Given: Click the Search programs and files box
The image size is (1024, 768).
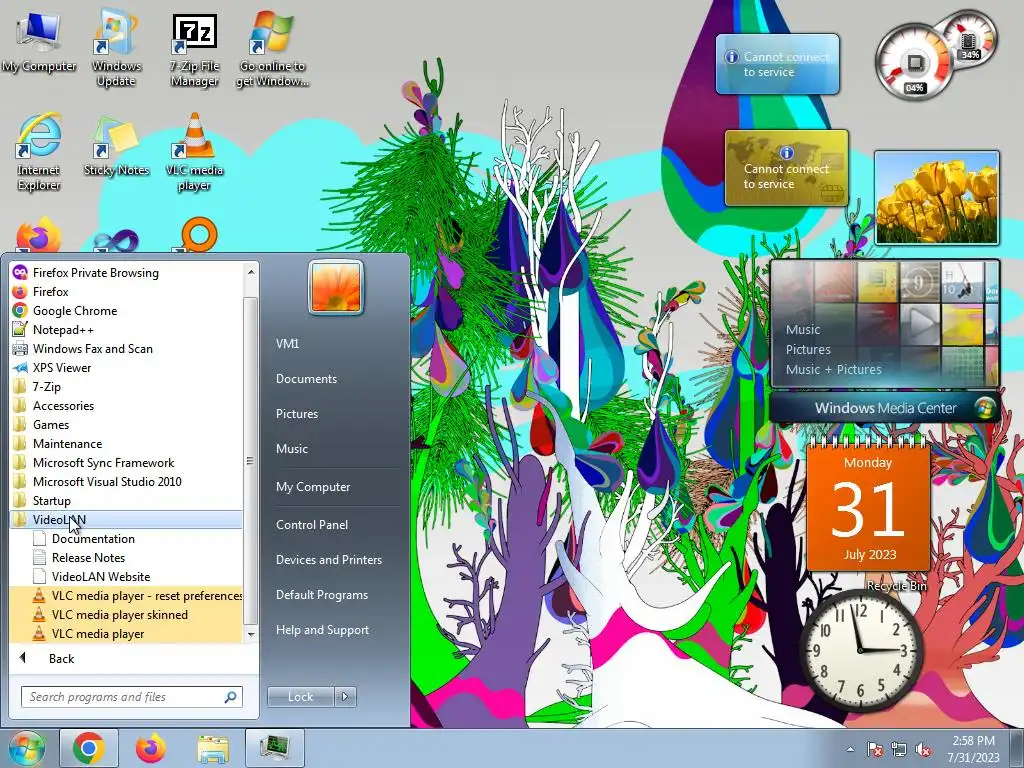Looking at the screenshot, I should (x=131, y=697).
